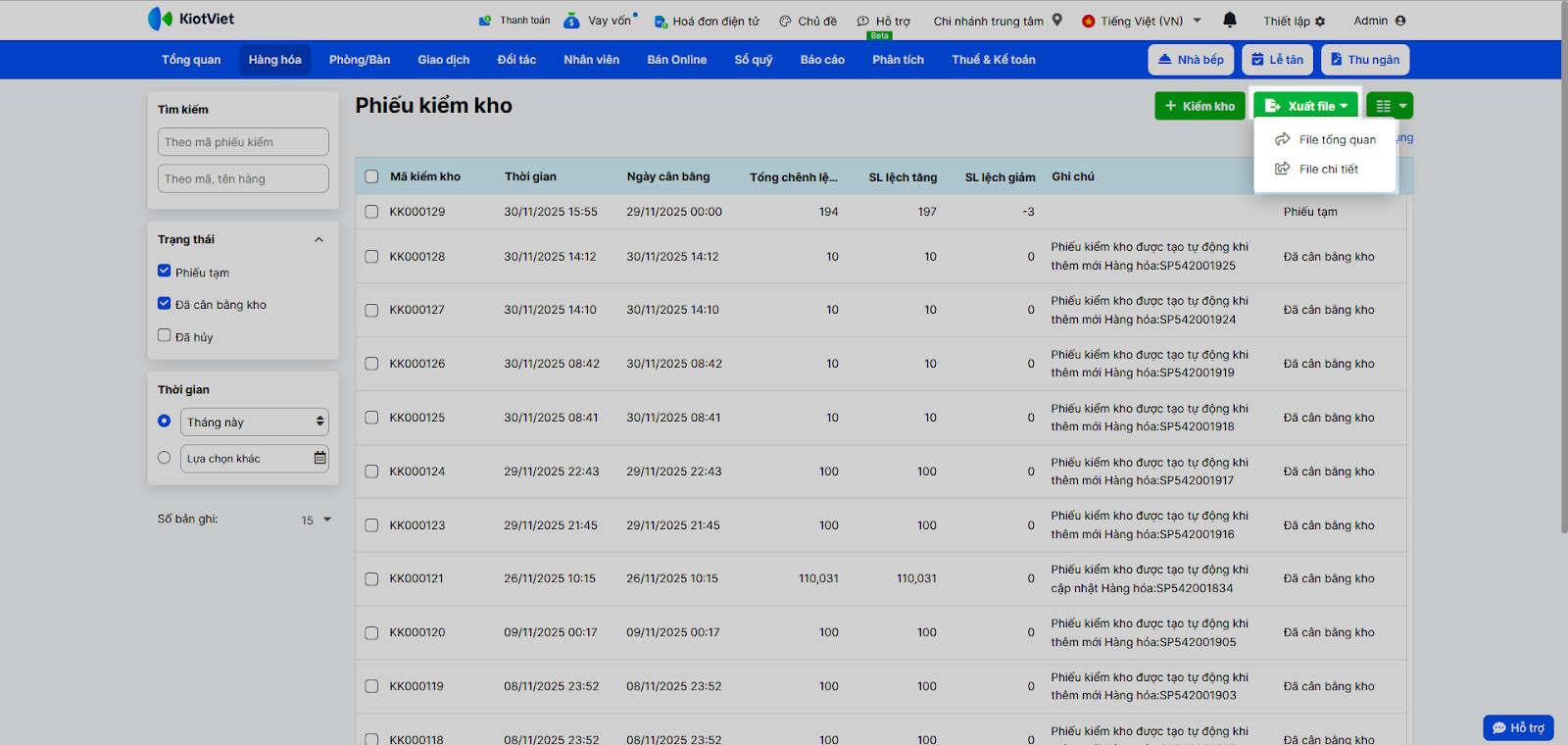This screenshot has height=745, width=1568.
Task: Open the Admin user profile icon
Action: click(x=1400, y=21)
